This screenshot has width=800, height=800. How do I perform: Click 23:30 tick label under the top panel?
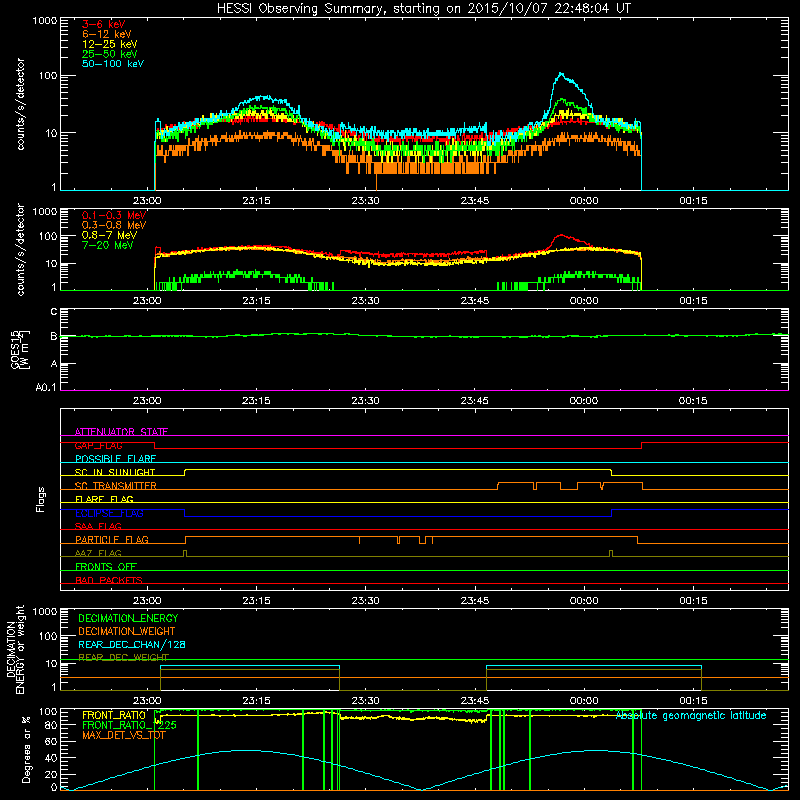[365, 201]
